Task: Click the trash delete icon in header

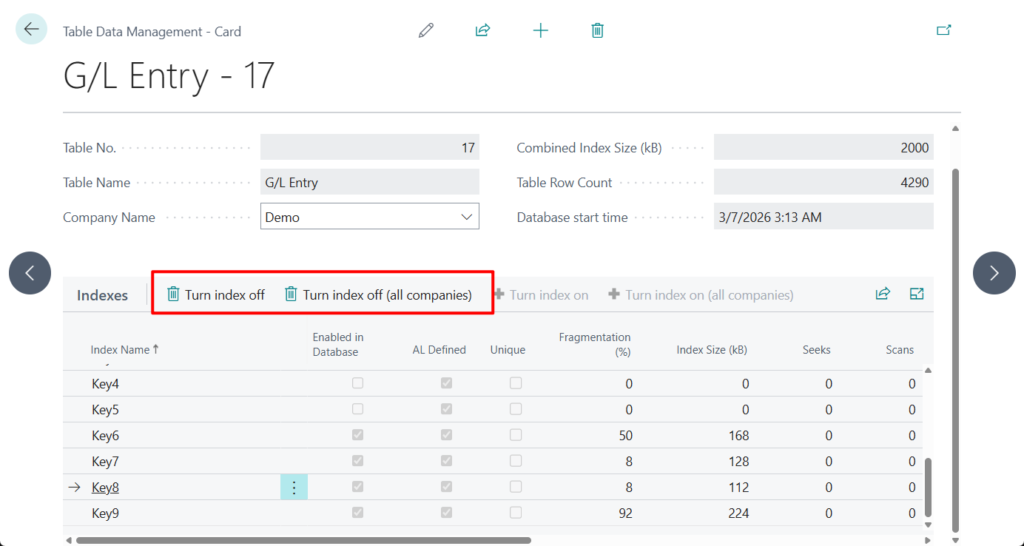Action: coord(597,31)
